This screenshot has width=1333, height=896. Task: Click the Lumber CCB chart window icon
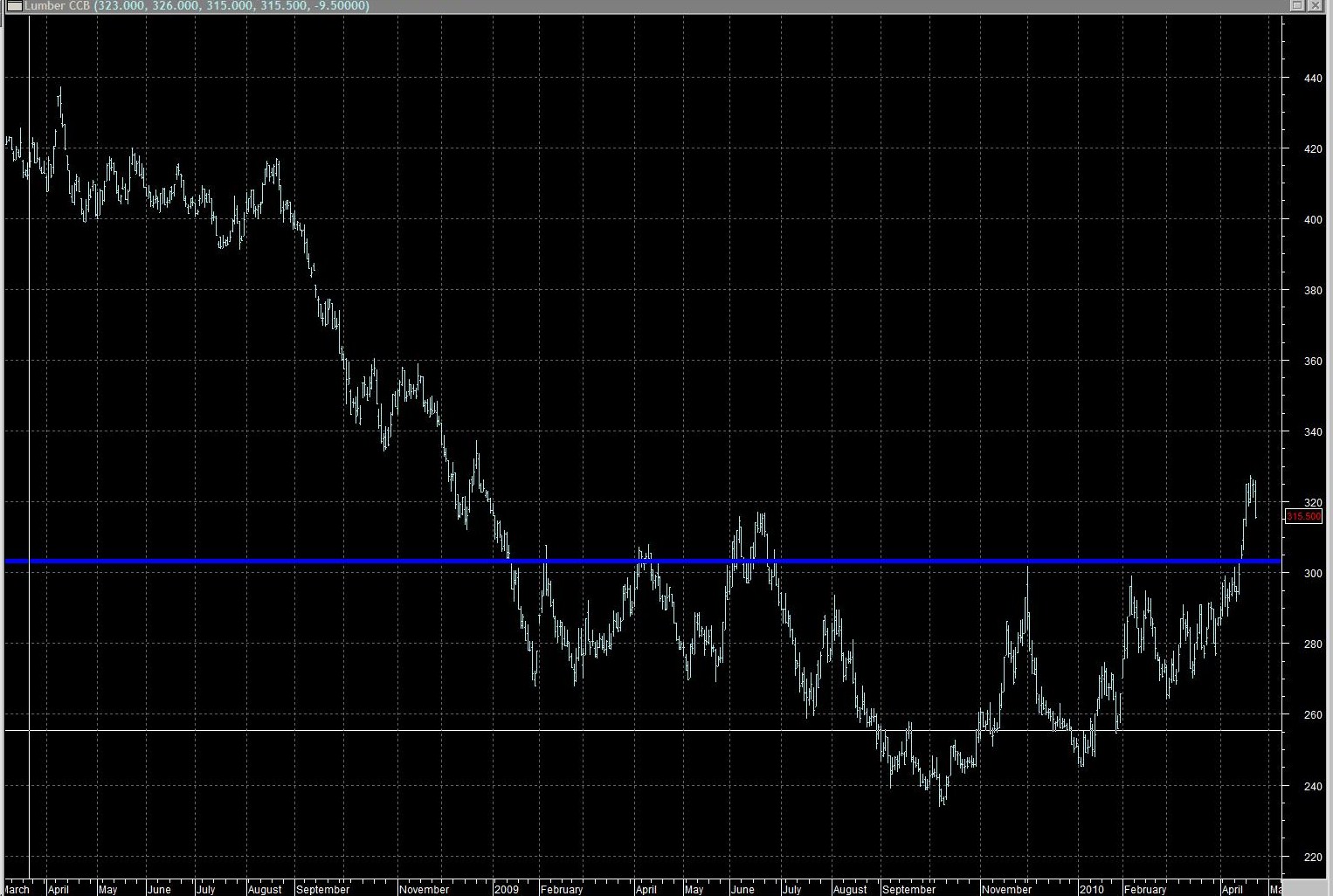(x=14, y=6)
